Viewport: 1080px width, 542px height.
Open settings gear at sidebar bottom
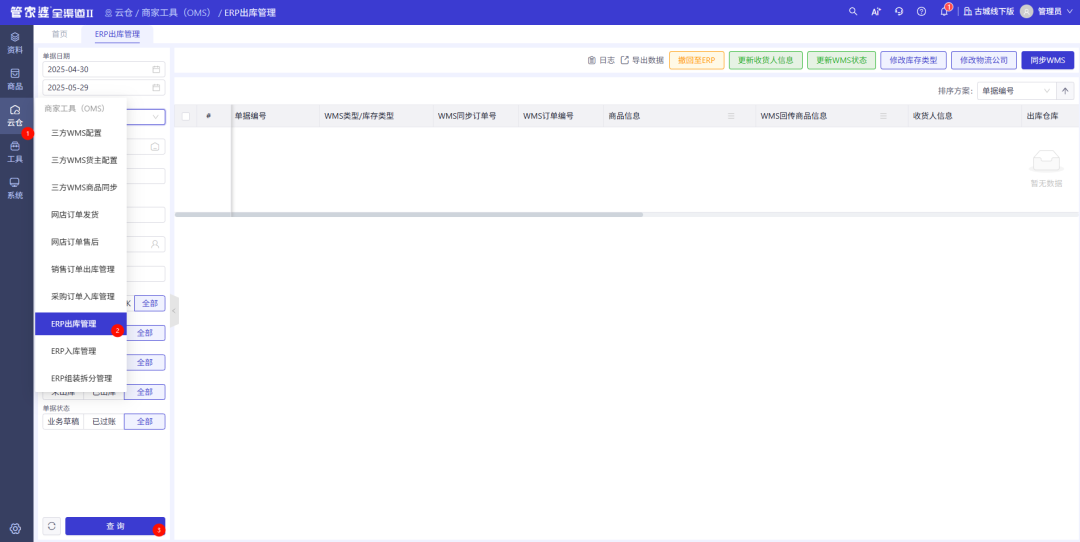15,528
